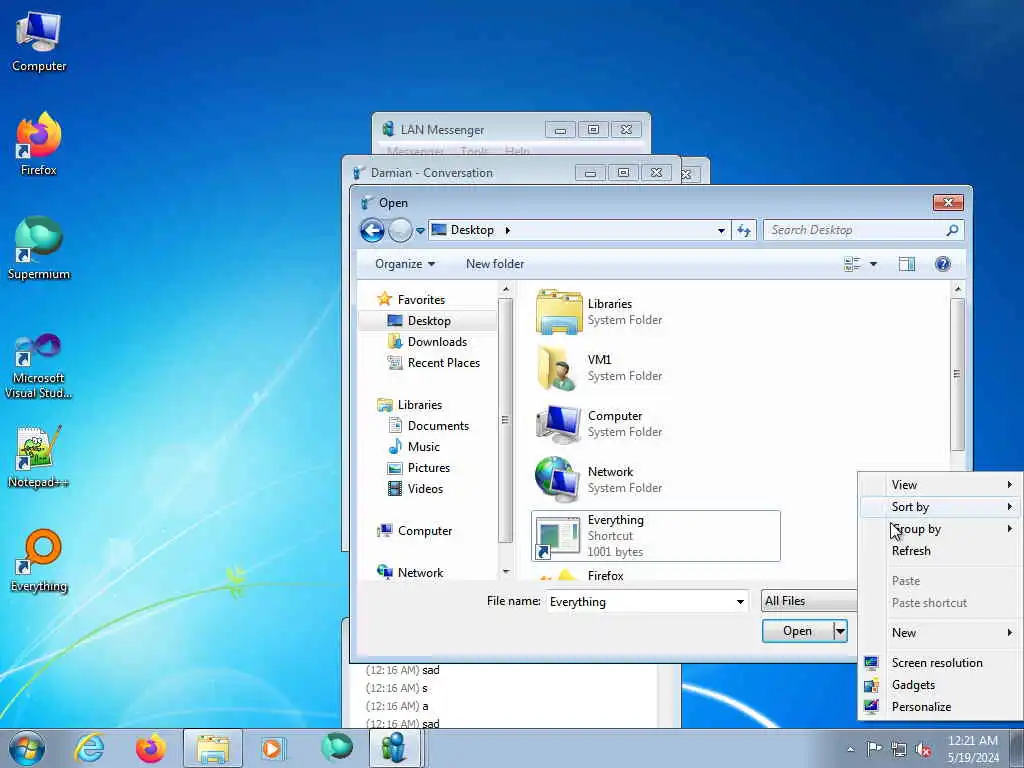This screenshot has height=768, width=1024.
Task: Open Help in the Open dialog
Action: pyautogui.click(x=942, y=264)
